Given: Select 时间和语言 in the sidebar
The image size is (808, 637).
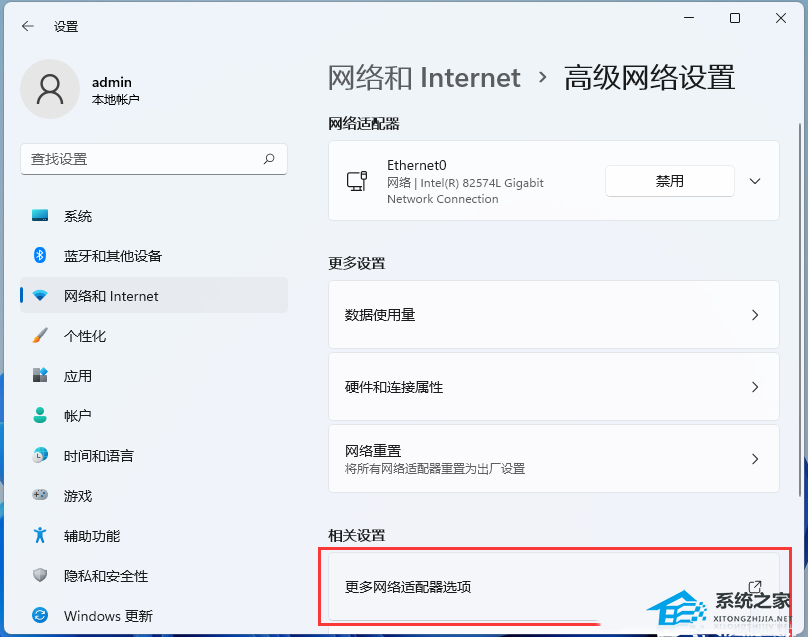Looking at the screenshot, I should (99, 456).
